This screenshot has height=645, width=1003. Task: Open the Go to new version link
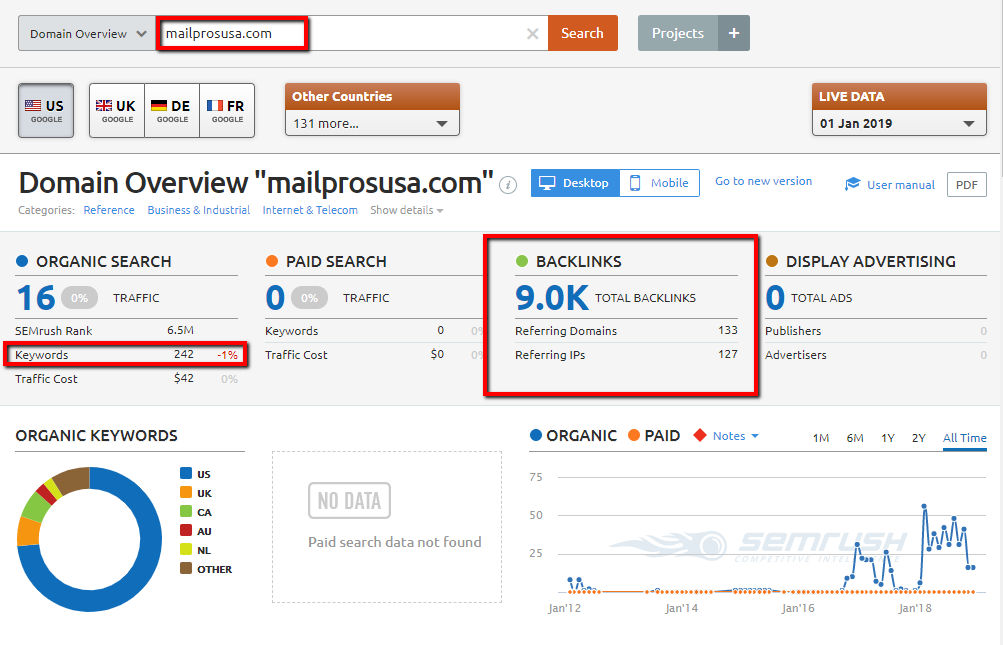(763, 181)
